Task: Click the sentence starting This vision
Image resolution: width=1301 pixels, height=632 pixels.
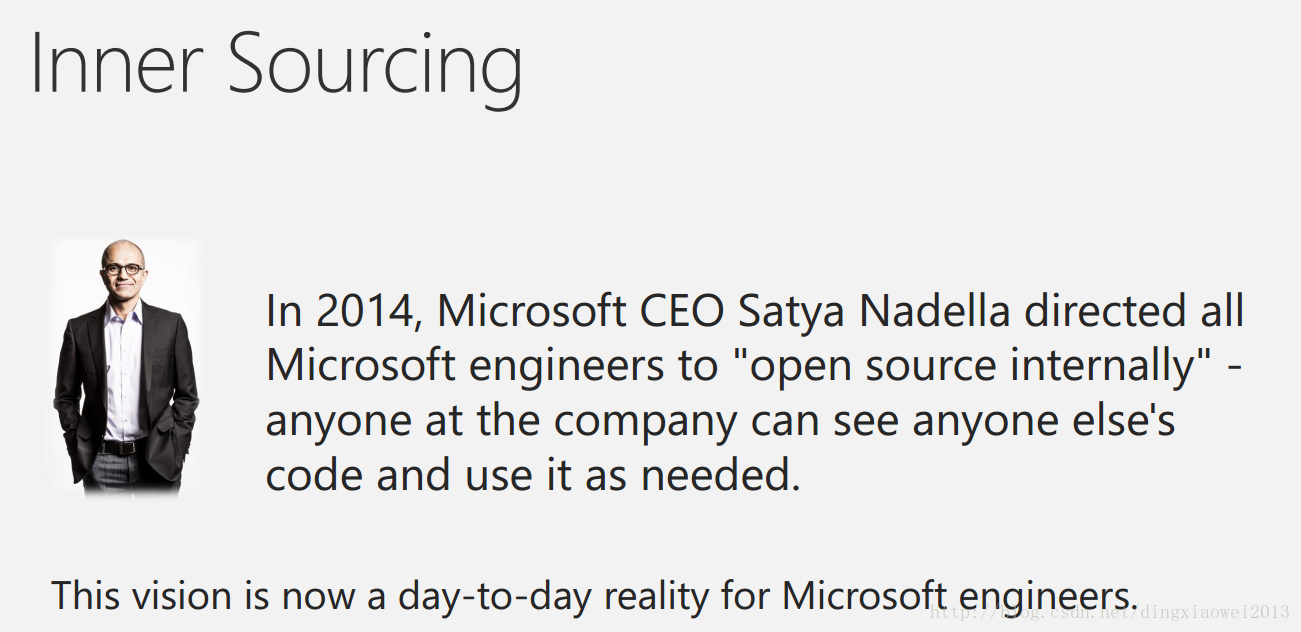Action: click(x=595, y=595)
